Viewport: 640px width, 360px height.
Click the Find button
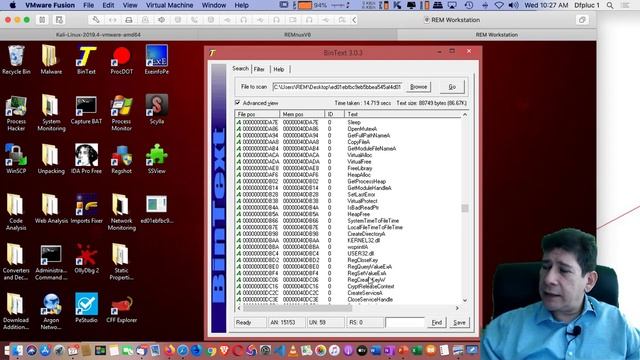[x=437, y=322]
